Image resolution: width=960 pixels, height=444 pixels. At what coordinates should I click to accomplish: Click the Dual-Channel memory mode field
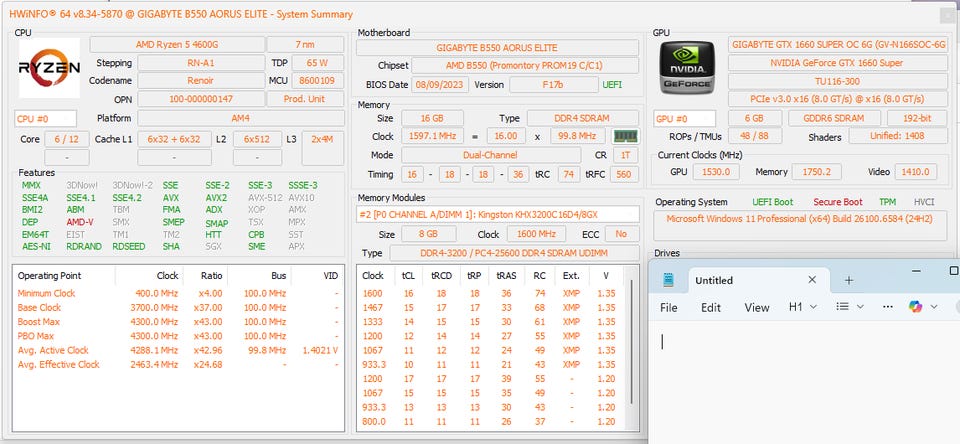coord(491,155)
